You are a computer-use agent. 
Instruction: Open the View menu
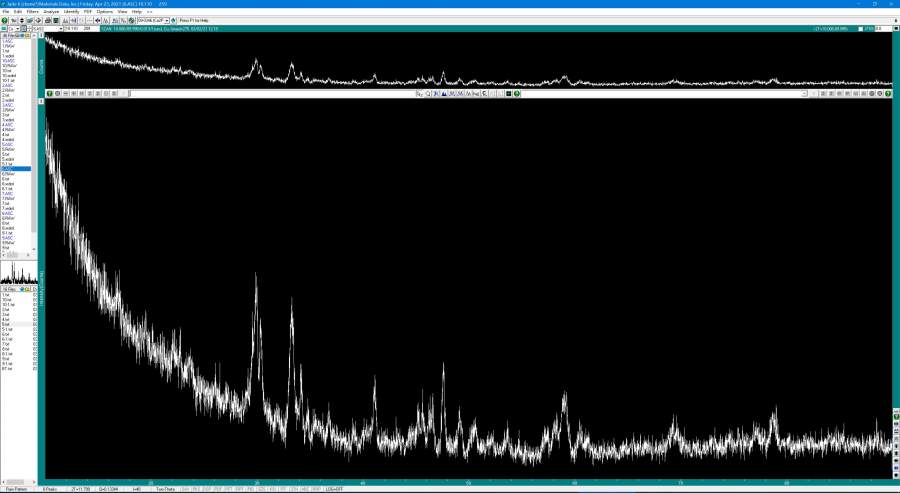pyautogui.click(x=122, y=11)
